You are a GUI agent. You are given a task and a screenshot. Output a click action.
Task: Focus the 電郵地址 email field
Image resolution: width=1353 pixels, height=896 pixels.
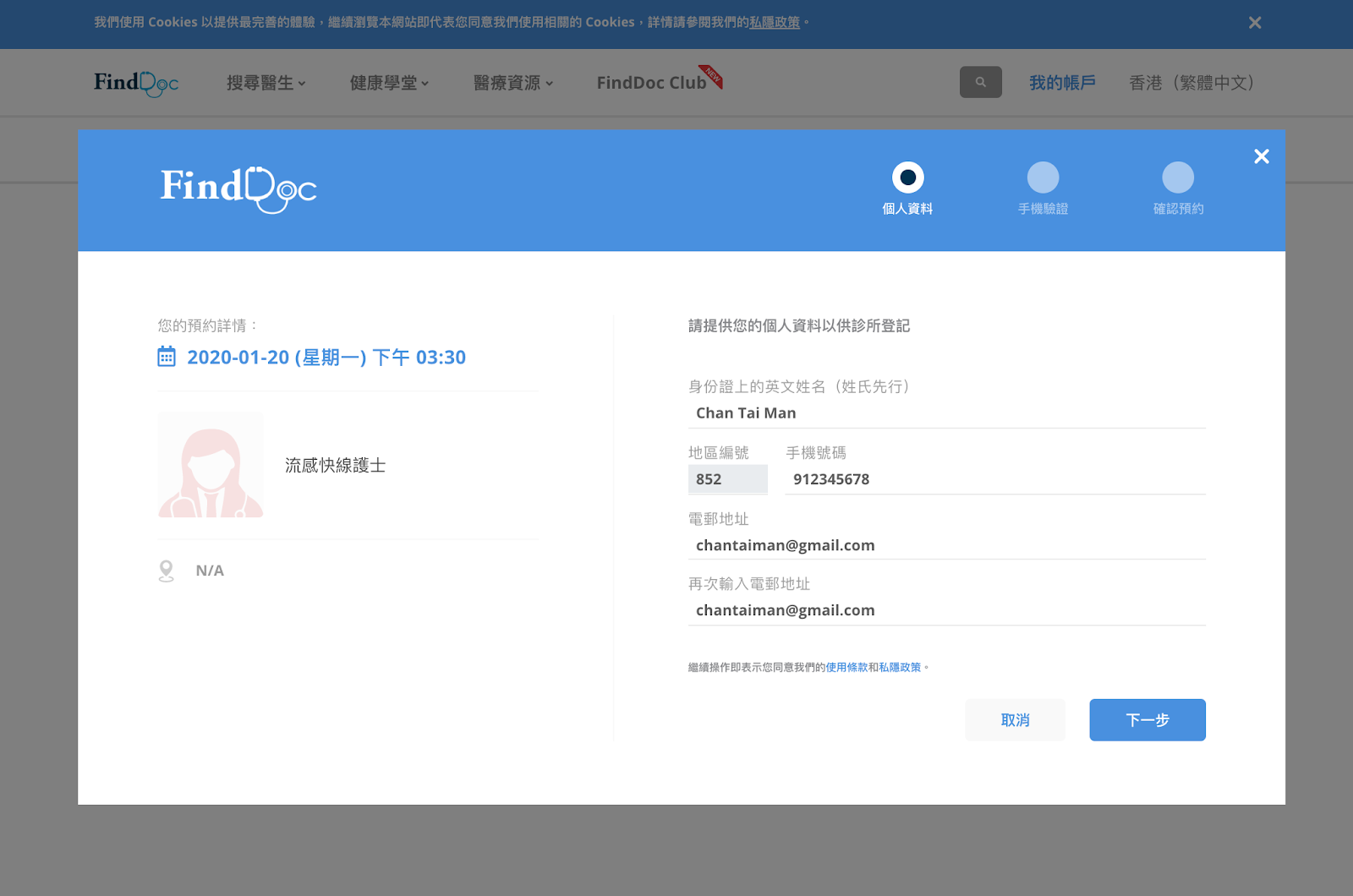coord(947,545)
